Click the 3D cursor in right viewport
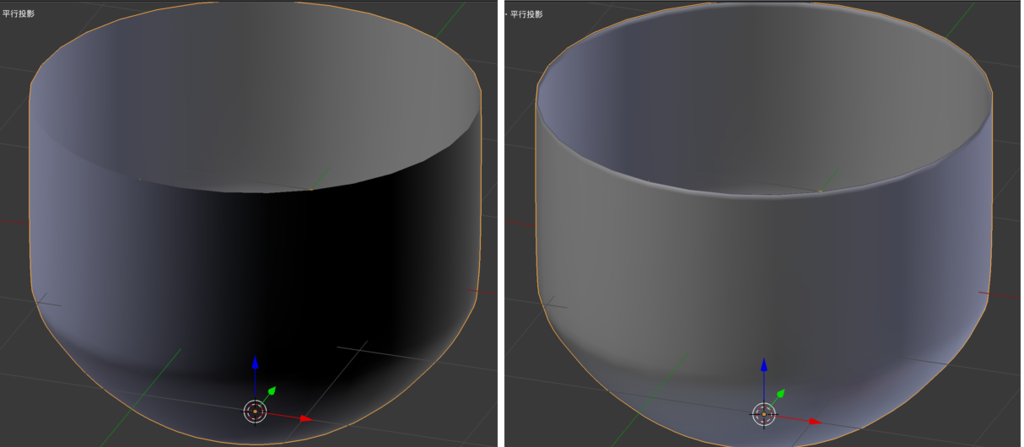 pyautogui.click(x=763, y=414)
